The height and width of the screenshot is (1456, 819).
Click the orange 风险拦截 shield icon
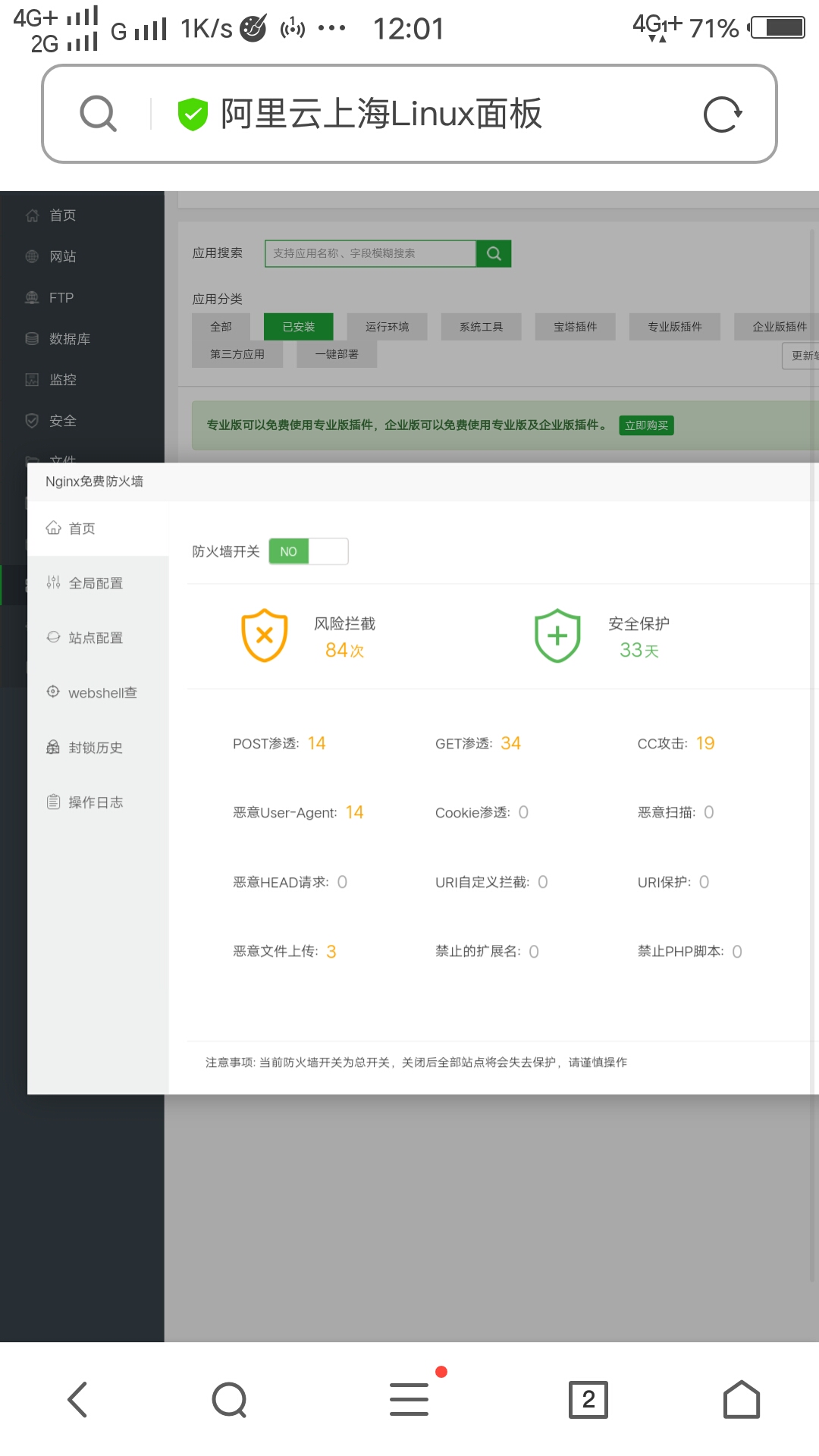tap(265, 635)
